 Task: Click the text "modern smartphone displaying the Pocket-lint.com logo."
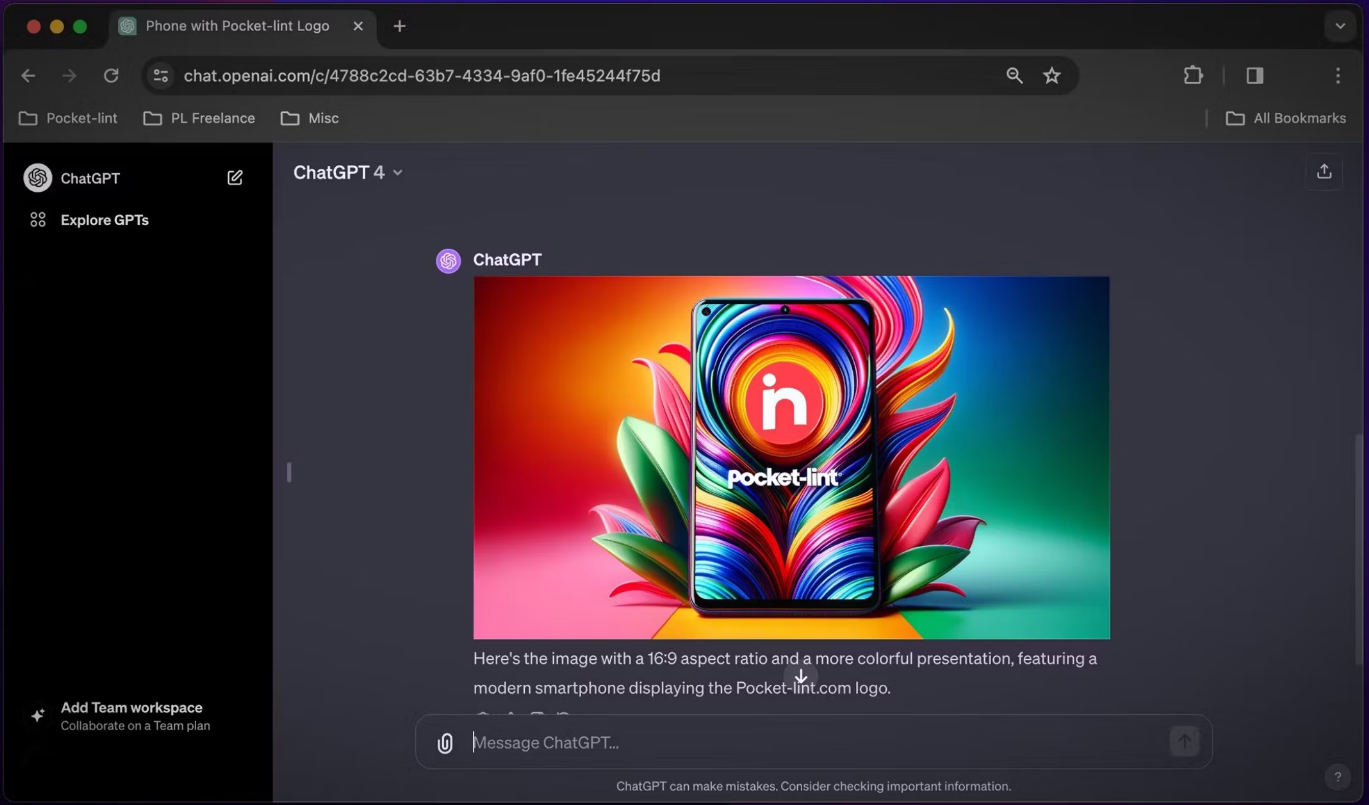[682, 688]
